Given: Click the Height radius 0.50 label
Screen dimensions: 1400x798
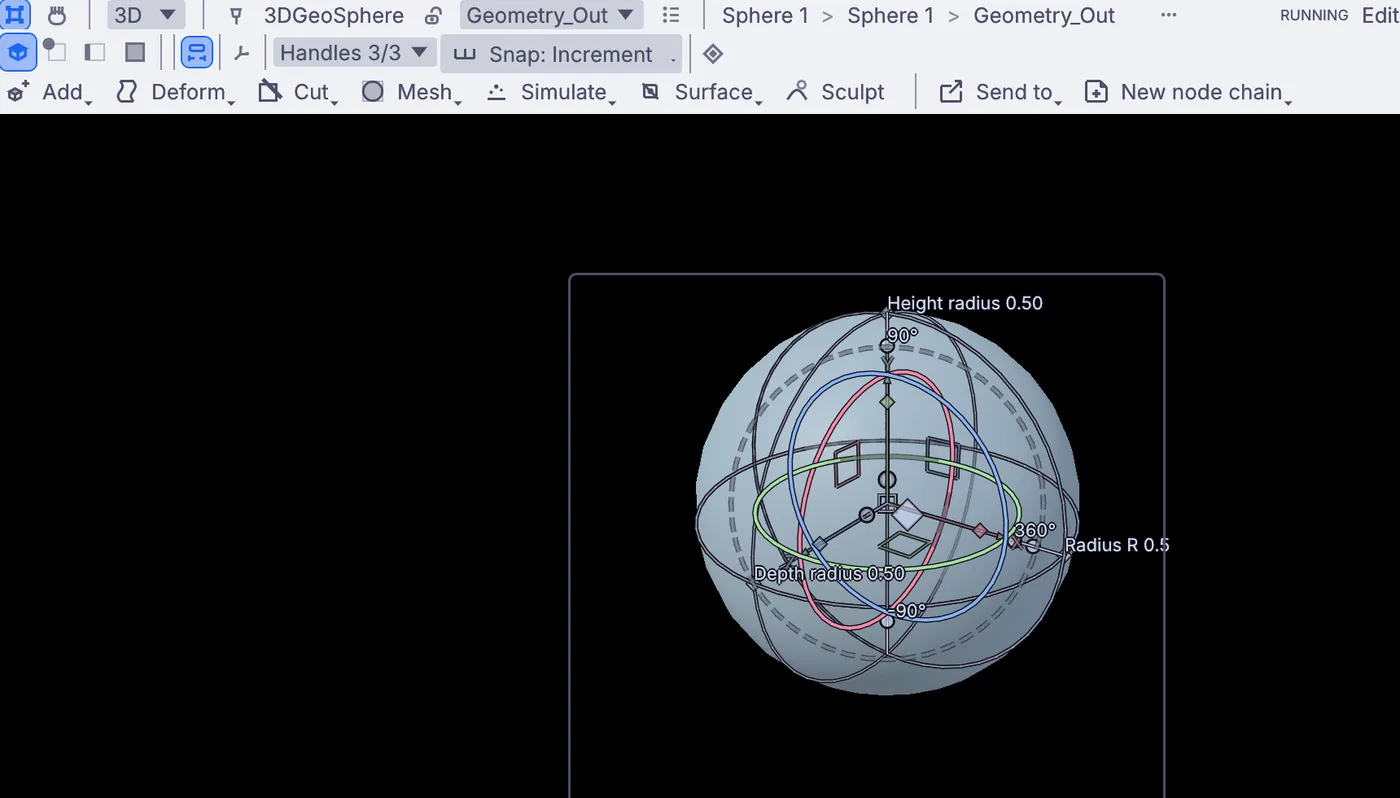Looking at the screenshot, I should pos(965,303).
